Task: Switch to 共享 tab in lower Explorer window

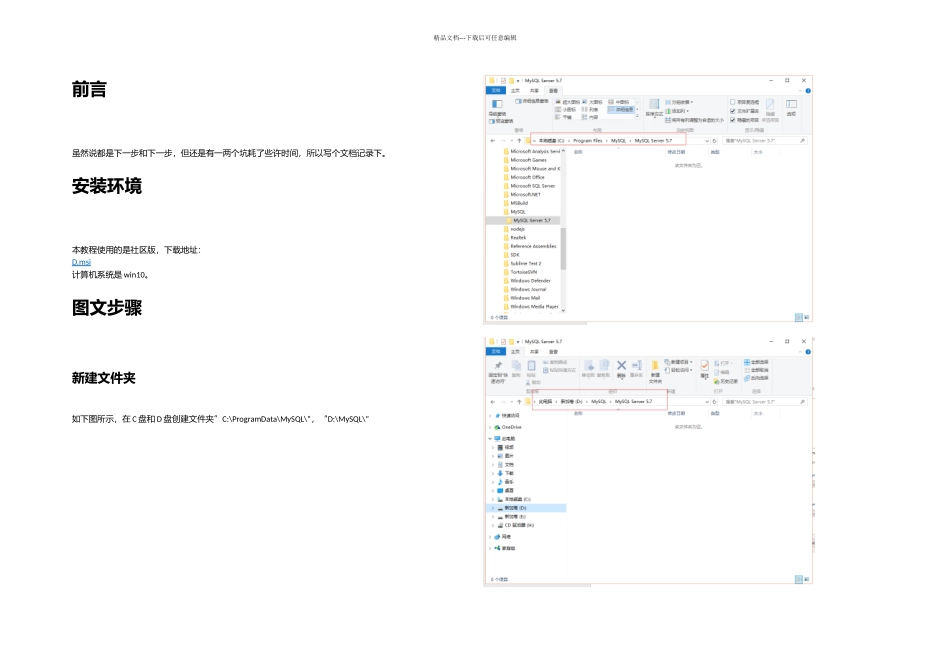Action: (534, 351)
